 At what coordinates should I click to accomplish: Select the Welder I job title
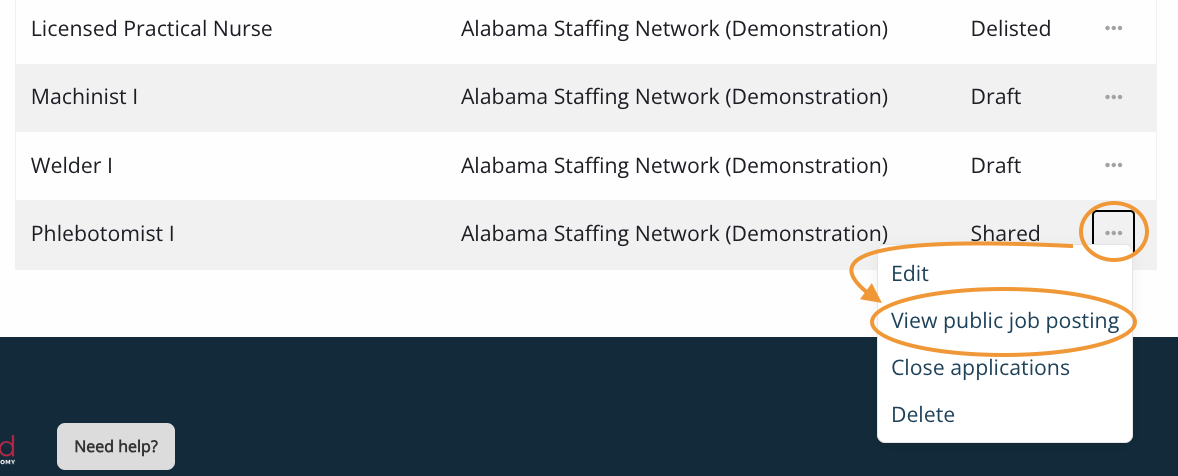72,165
